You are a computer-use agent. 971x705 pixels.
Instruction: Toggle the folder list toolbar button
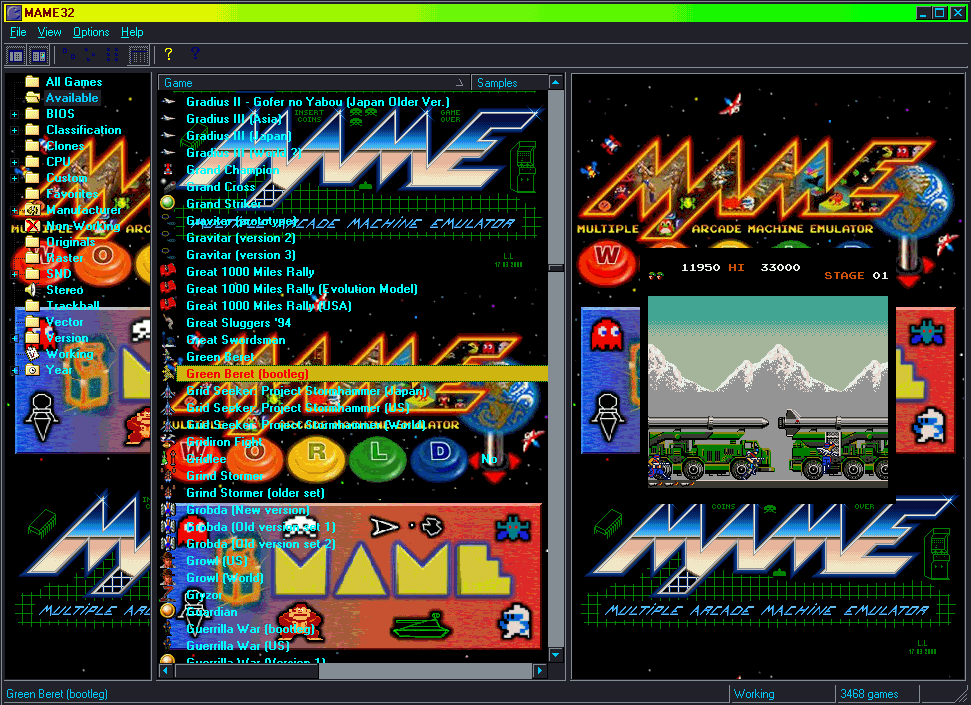(x=16, y=56)
